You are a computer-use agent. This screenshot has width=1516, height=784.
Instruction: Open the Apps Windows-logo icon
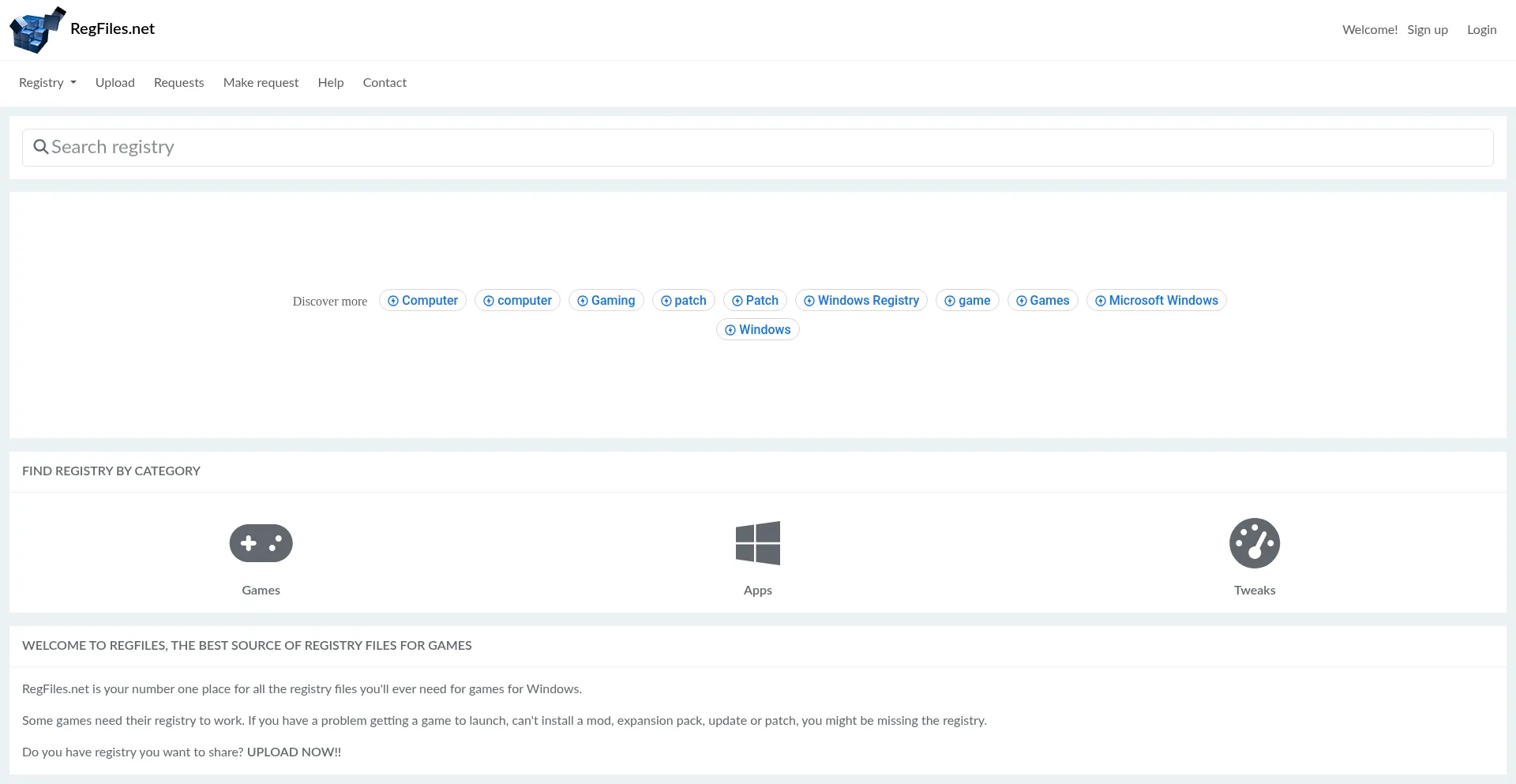pos(757,543)
